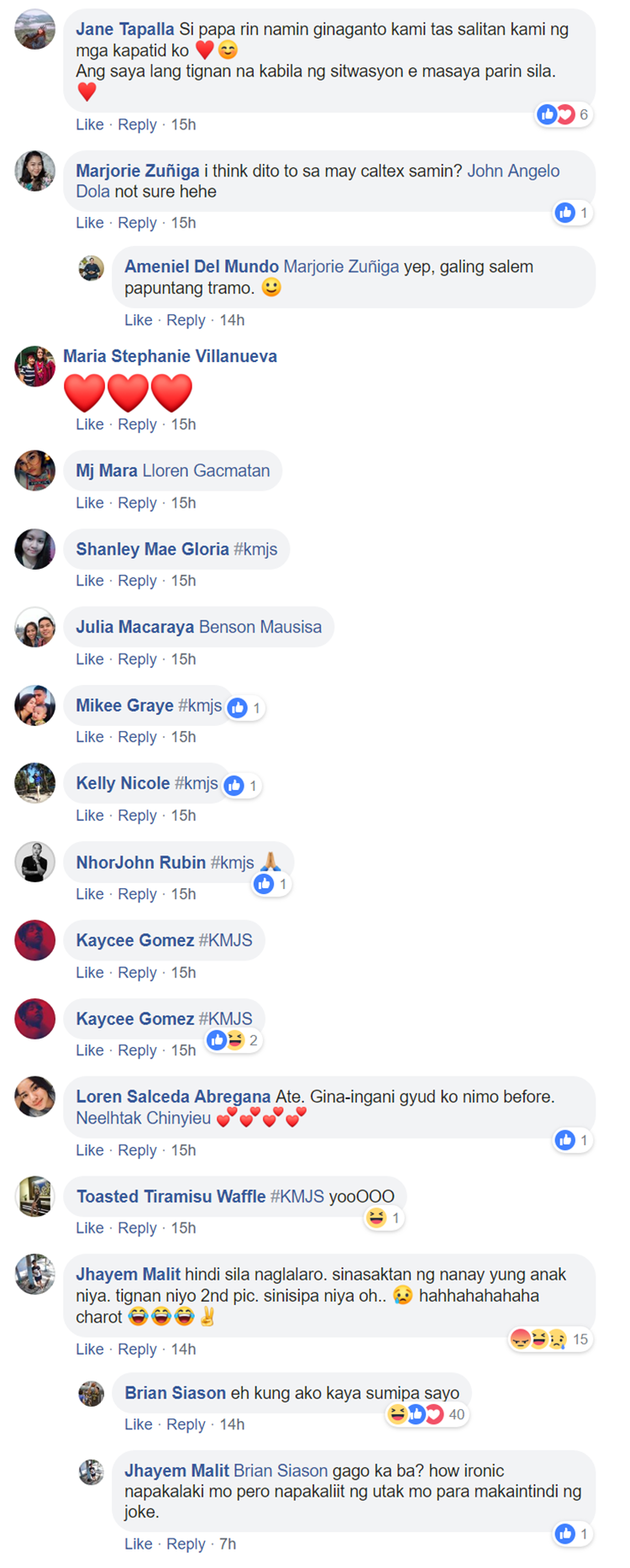Screen dimensions: 630x1568
Task: View reaction count on Brian Siason's reply
Action: click(427, 1414)
